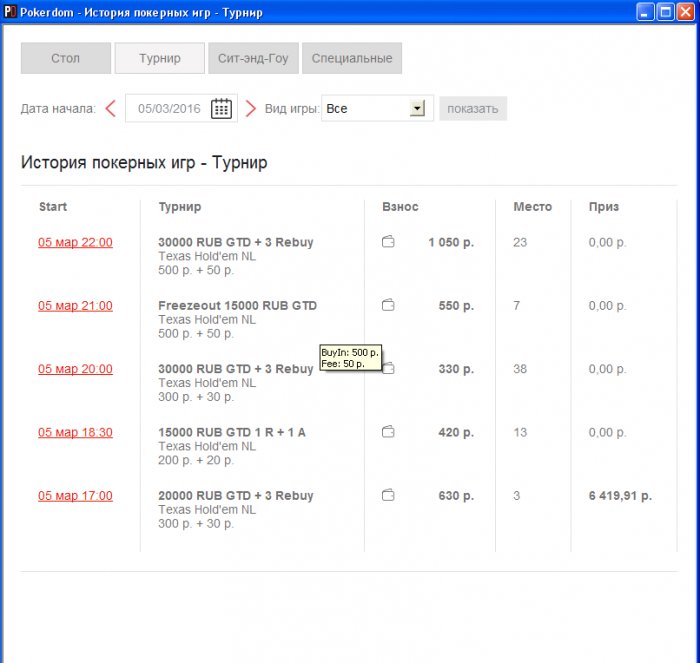The height and width of the screenshot is (663, 700).
Task: Open the 05 мар 21:00 tournament link
Action: 75,306
